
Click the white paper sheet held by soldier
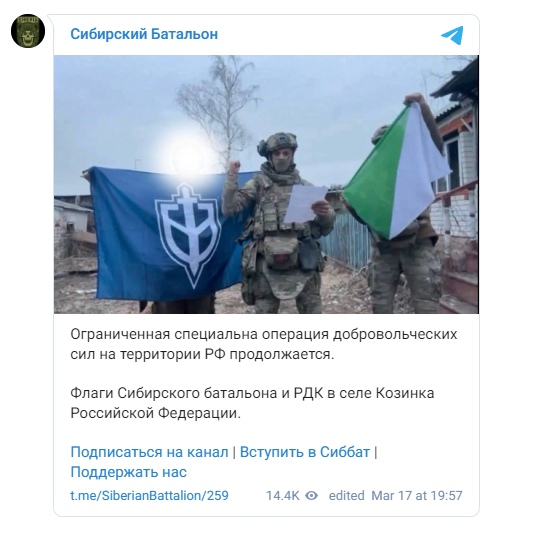306,204
